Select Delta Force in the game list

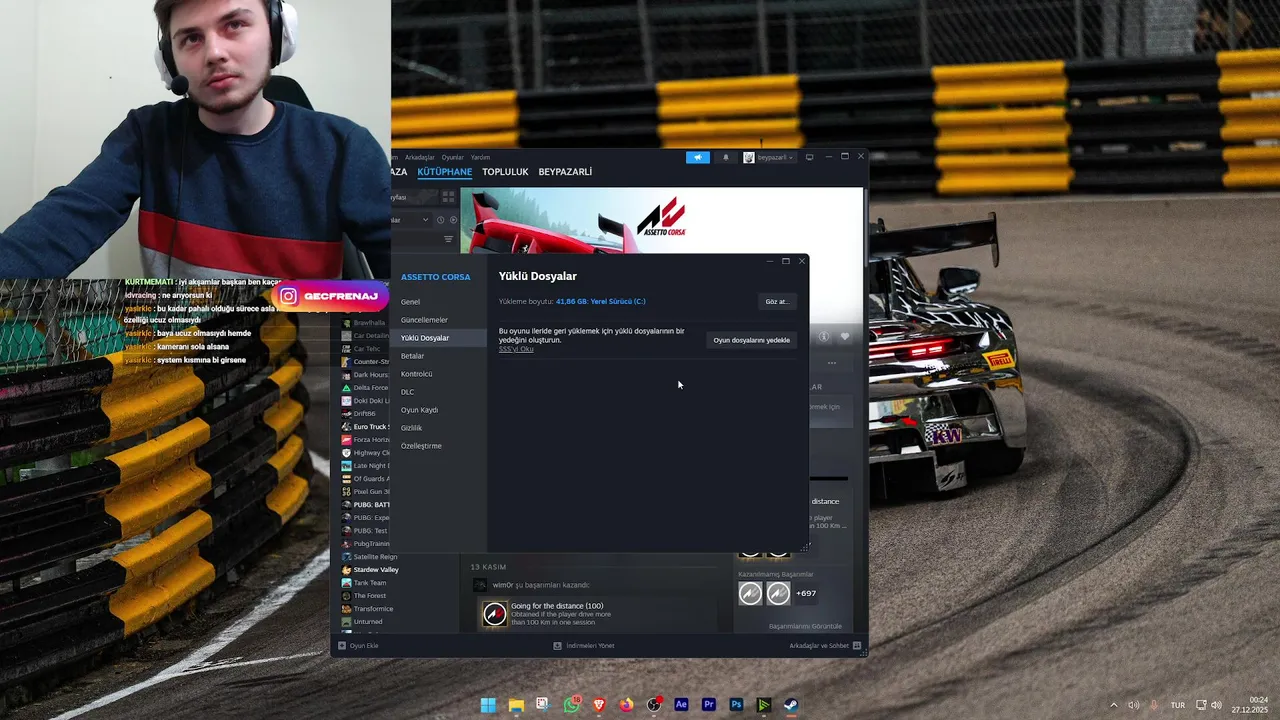click(x=365, y=388)
